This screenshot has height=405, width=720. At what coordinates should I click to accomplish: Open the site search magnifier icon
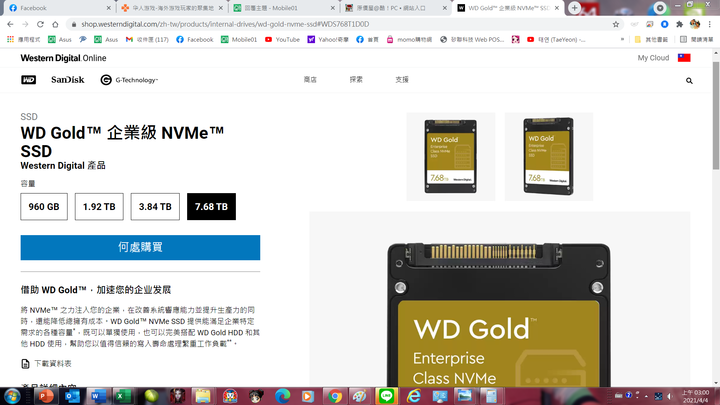point(689,81)
